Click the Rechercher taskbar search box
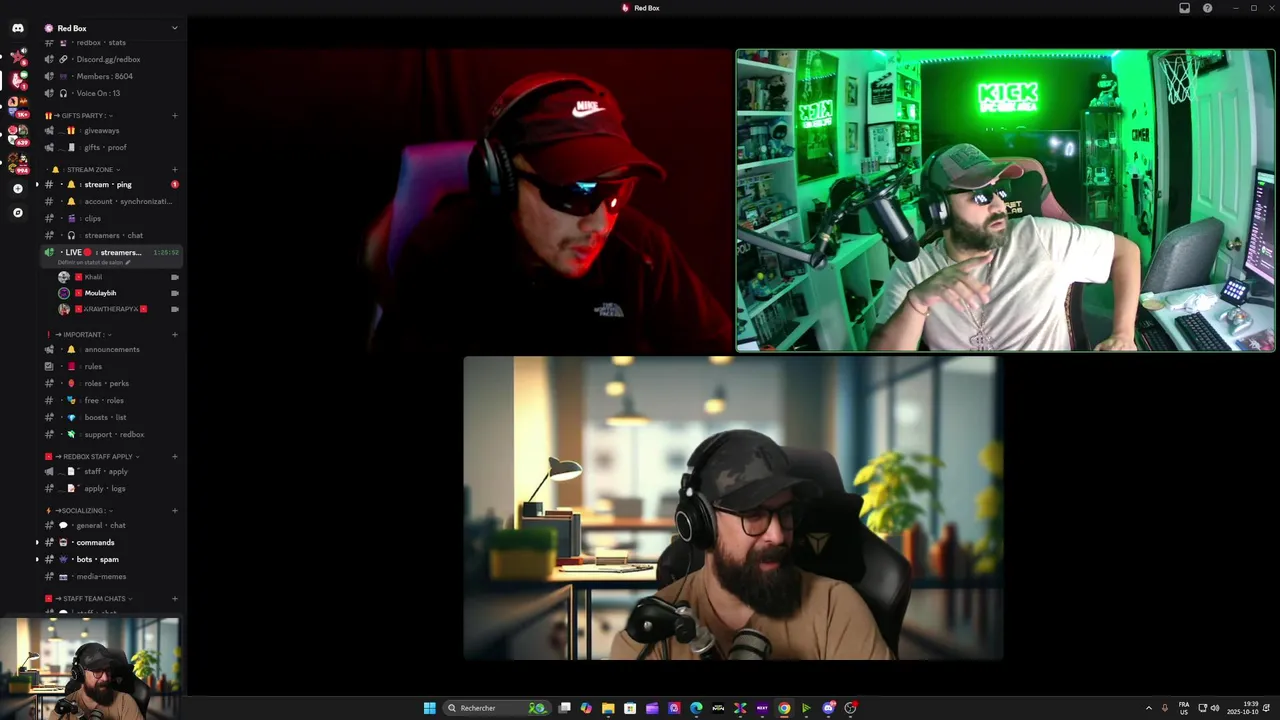The width and height of the screenshot is (1280, 720). pos(495,708)
